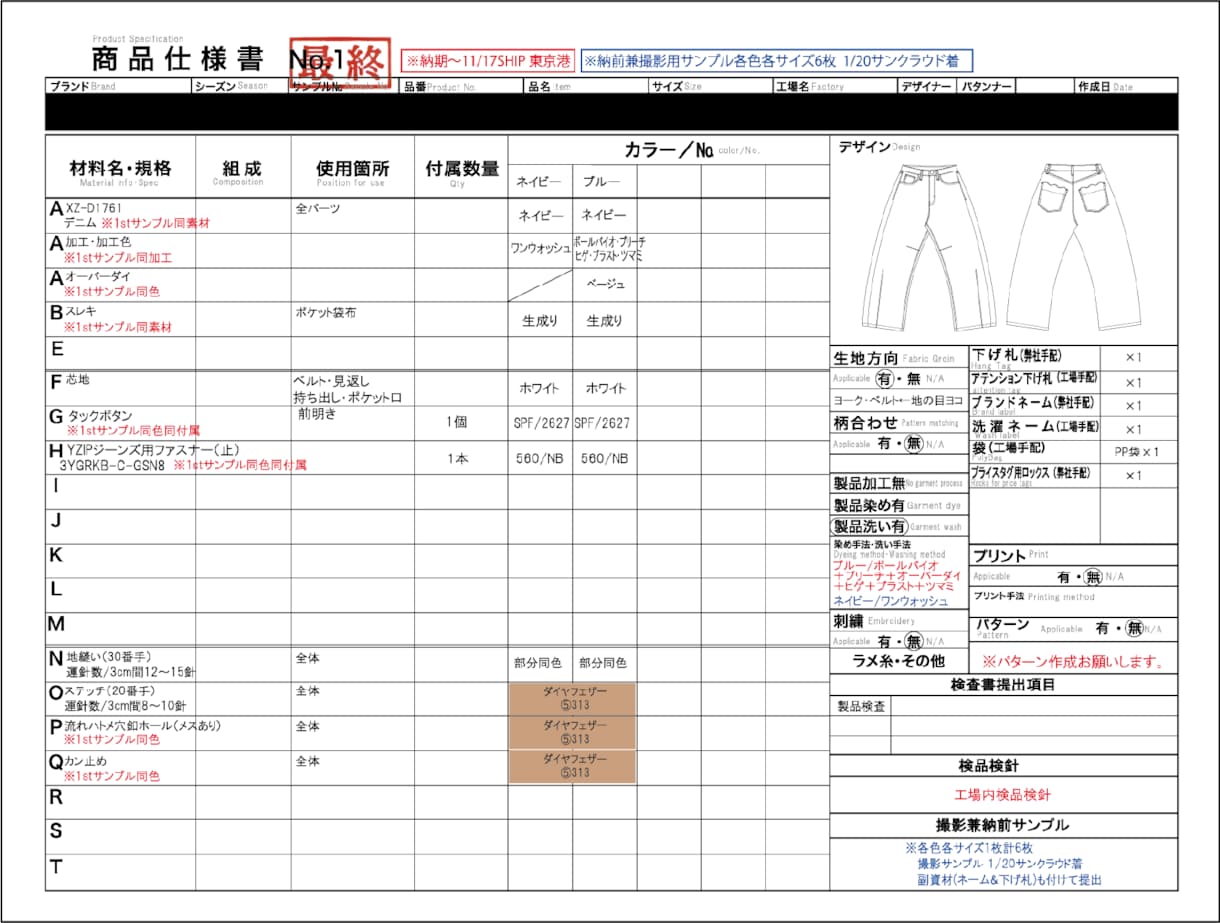
Task: Click the パタンナー header field
Action: pyautogui.click(x=987, y=86)
